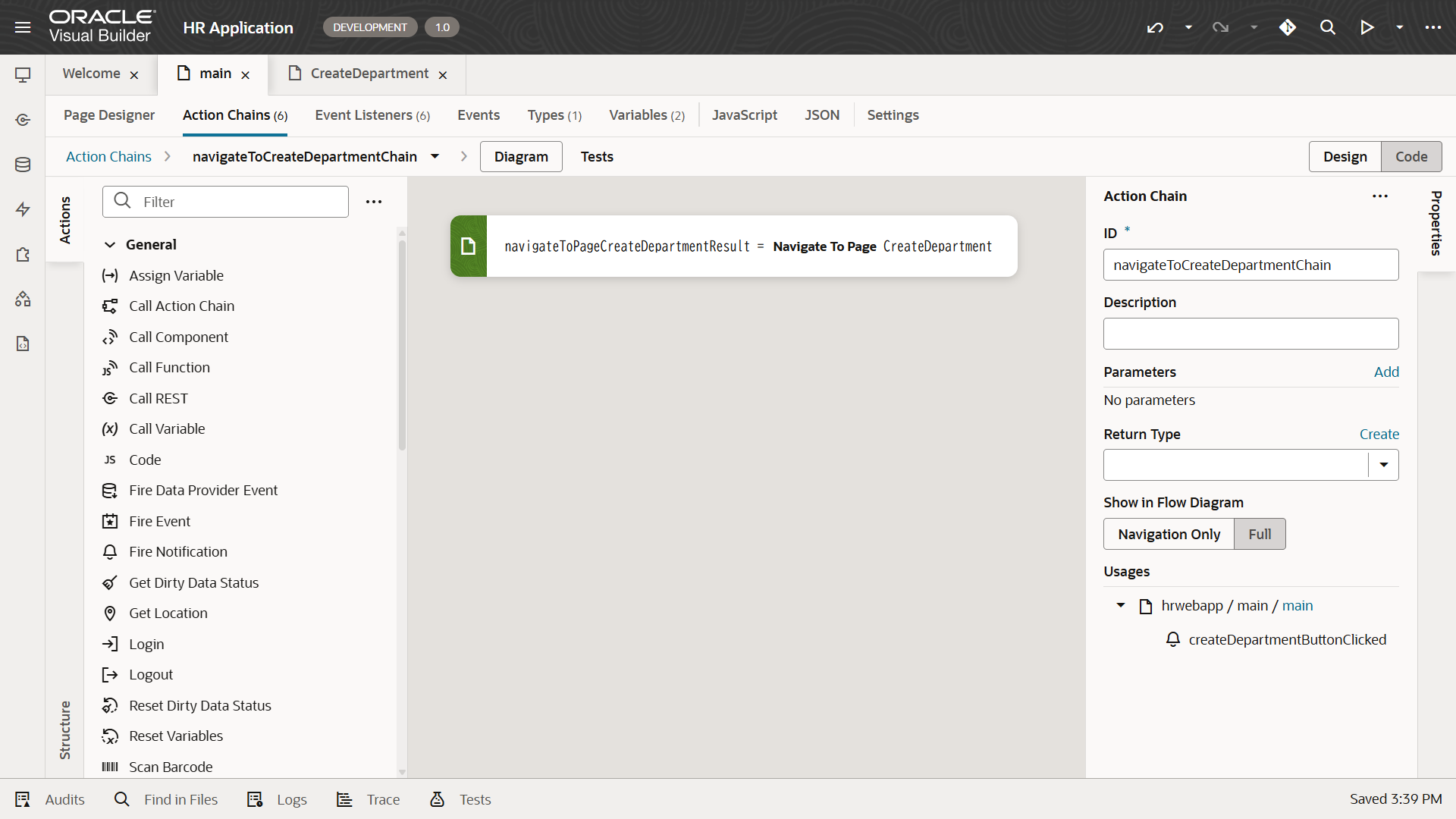The width and height of the screenshot is (1456, 819).
Task: Open the header search icon
Action: pyautogui.click(x=1327, y=27)
